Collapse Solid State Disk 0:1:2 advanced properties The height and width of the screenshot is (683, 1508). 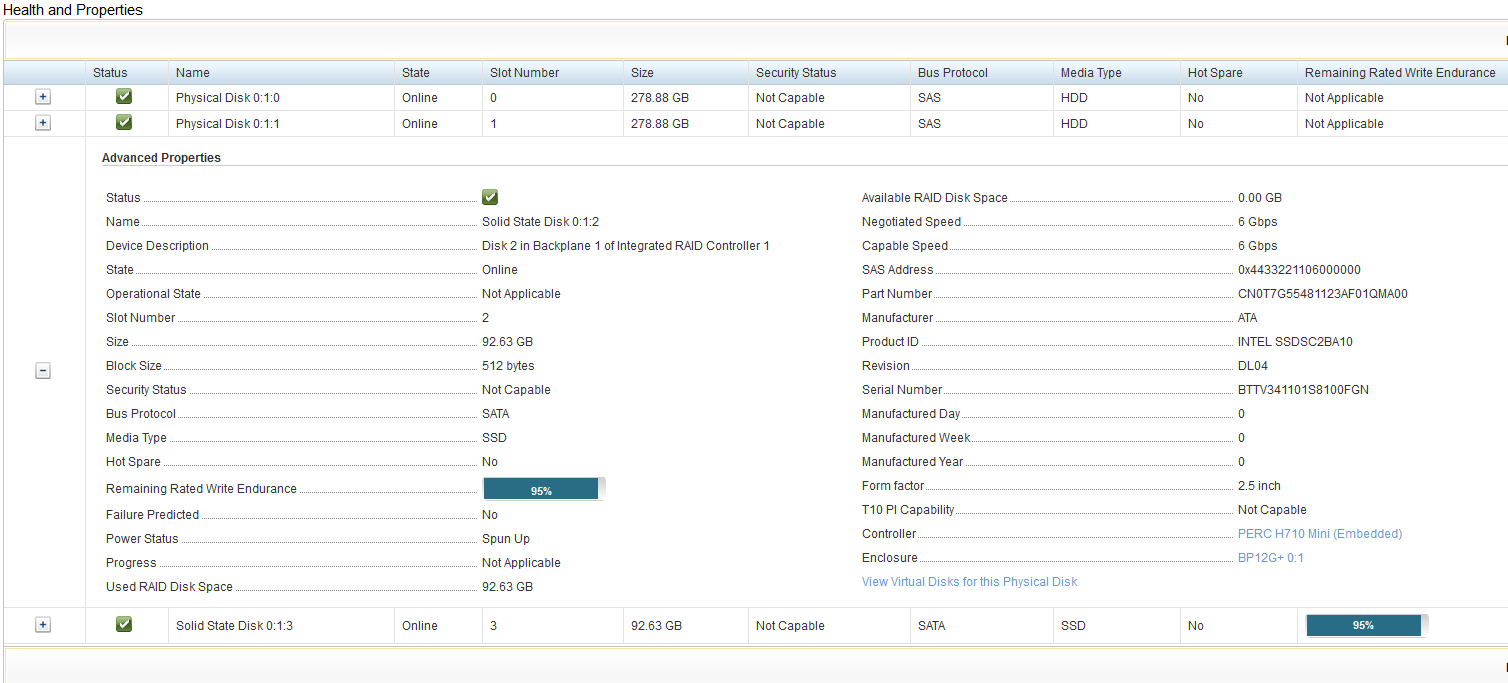43,370
